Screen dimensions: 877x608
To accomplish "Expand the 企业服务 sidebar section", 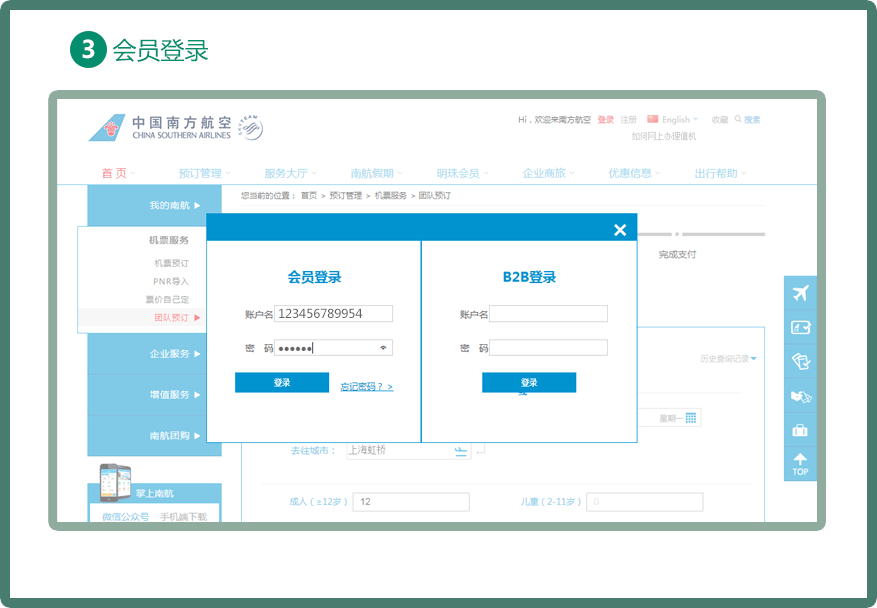I will tap(174, 353).
